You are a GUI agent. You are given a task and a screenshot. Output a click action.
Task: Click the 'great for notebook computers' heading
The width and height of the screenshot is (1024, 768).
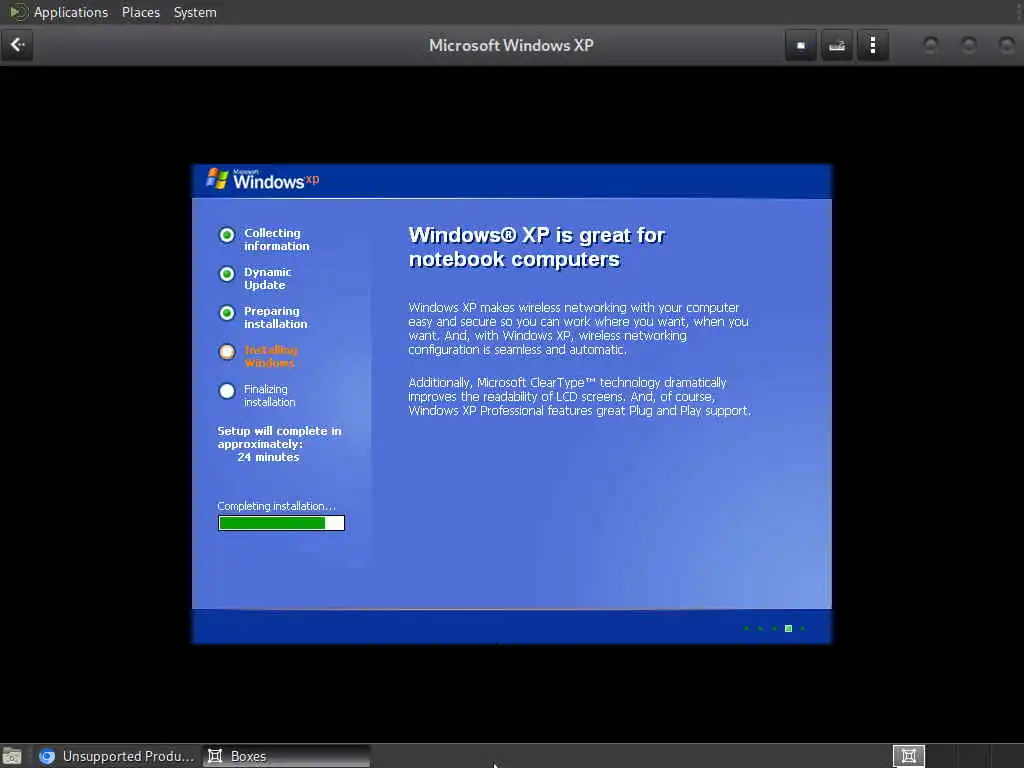(537, 247)
